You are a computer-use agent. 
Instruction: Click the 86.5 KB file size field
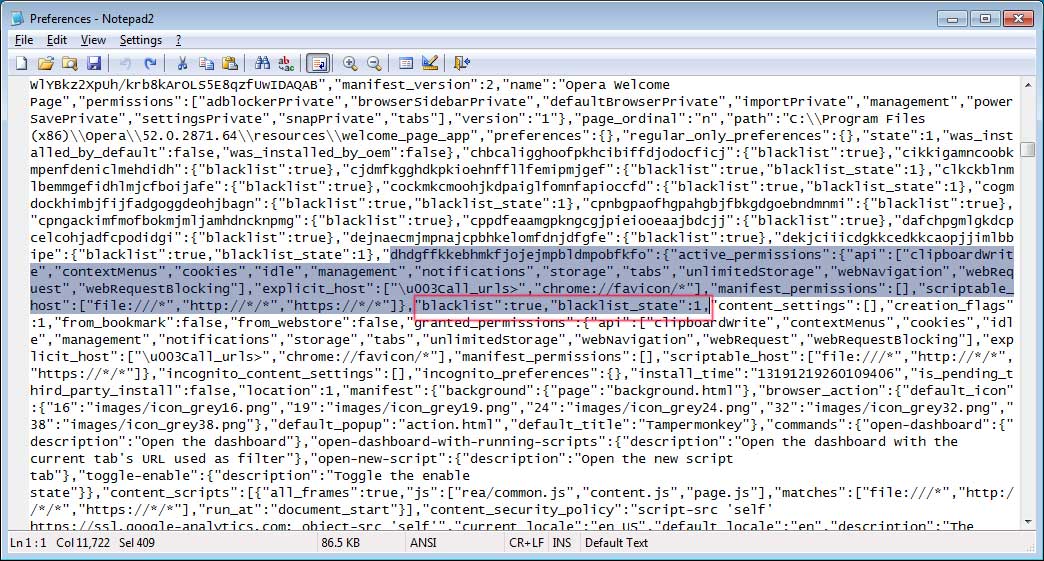pos(340,543)
